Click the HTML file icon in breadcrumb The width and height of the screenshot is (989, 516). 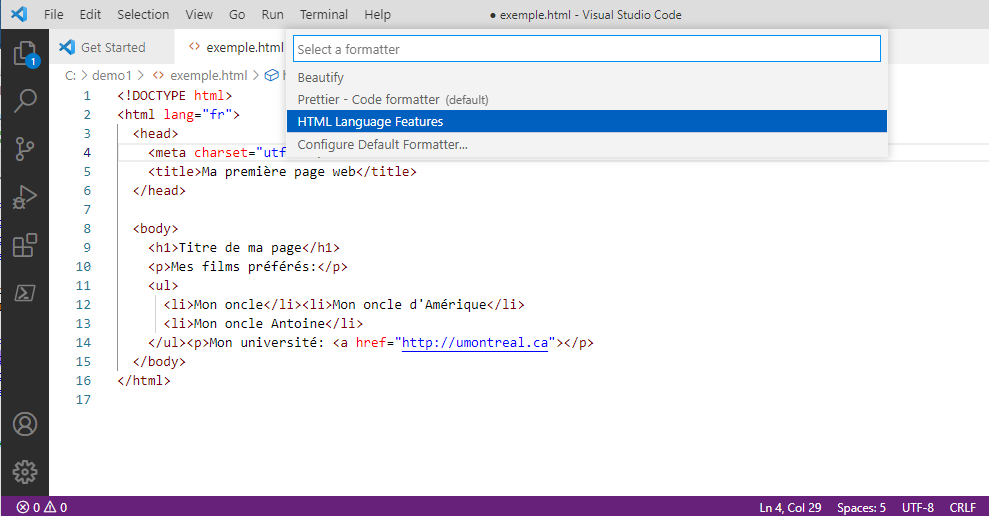158,75
